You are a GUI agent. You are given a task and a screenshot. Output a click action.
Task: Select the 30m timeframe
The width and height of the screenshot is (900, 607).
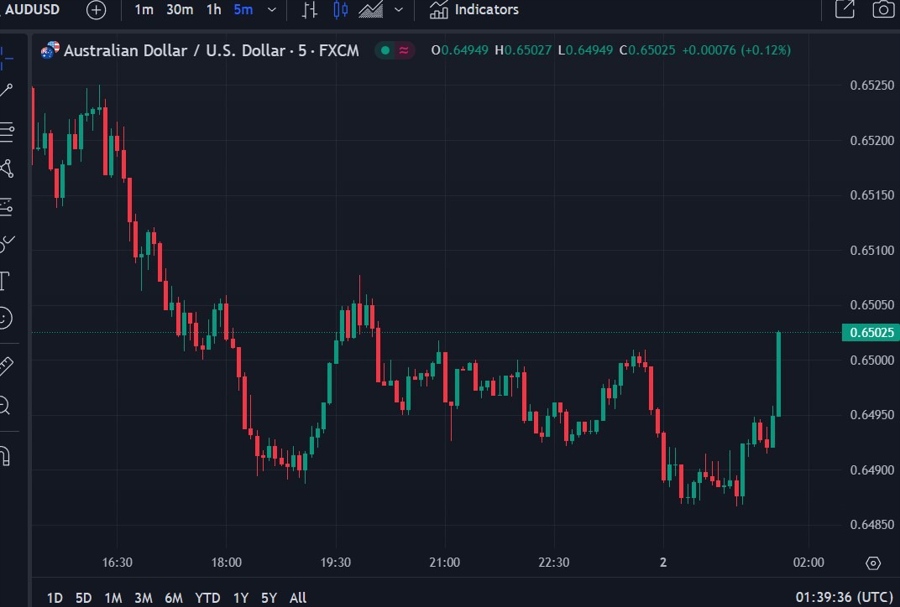(x=180, y=10)
